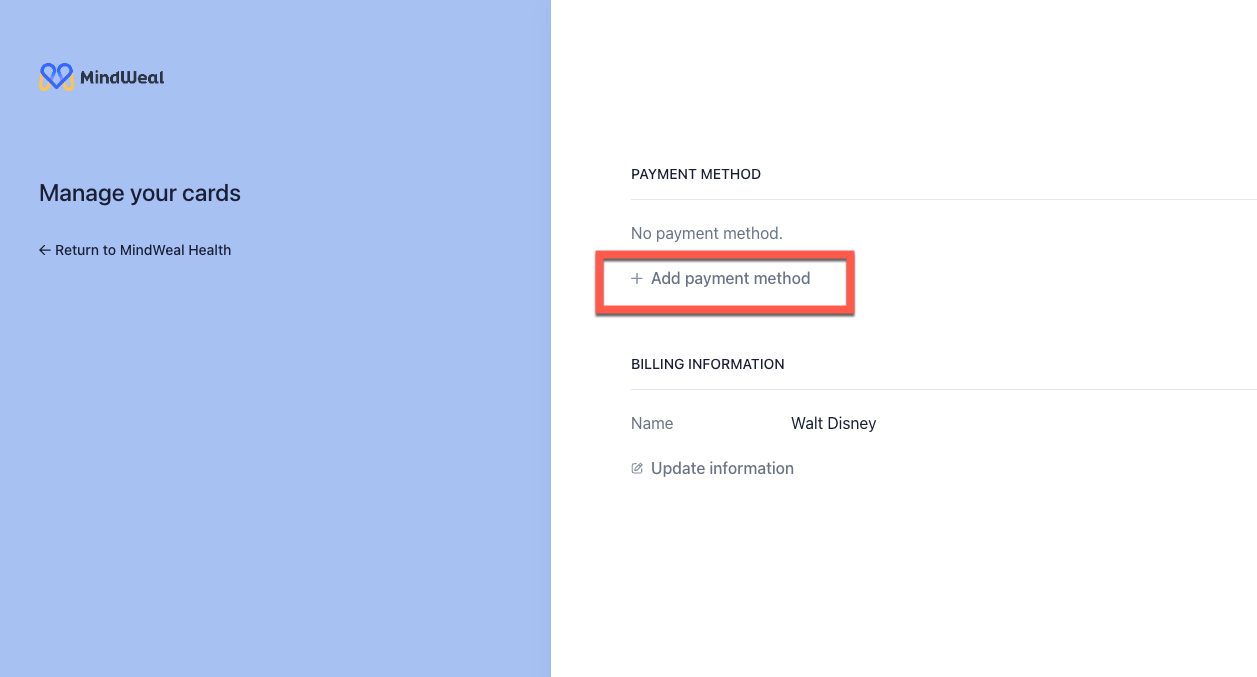Click the Name label in billing details
The height and width of the screenshot is (677, 1257).
coord(652,423)
